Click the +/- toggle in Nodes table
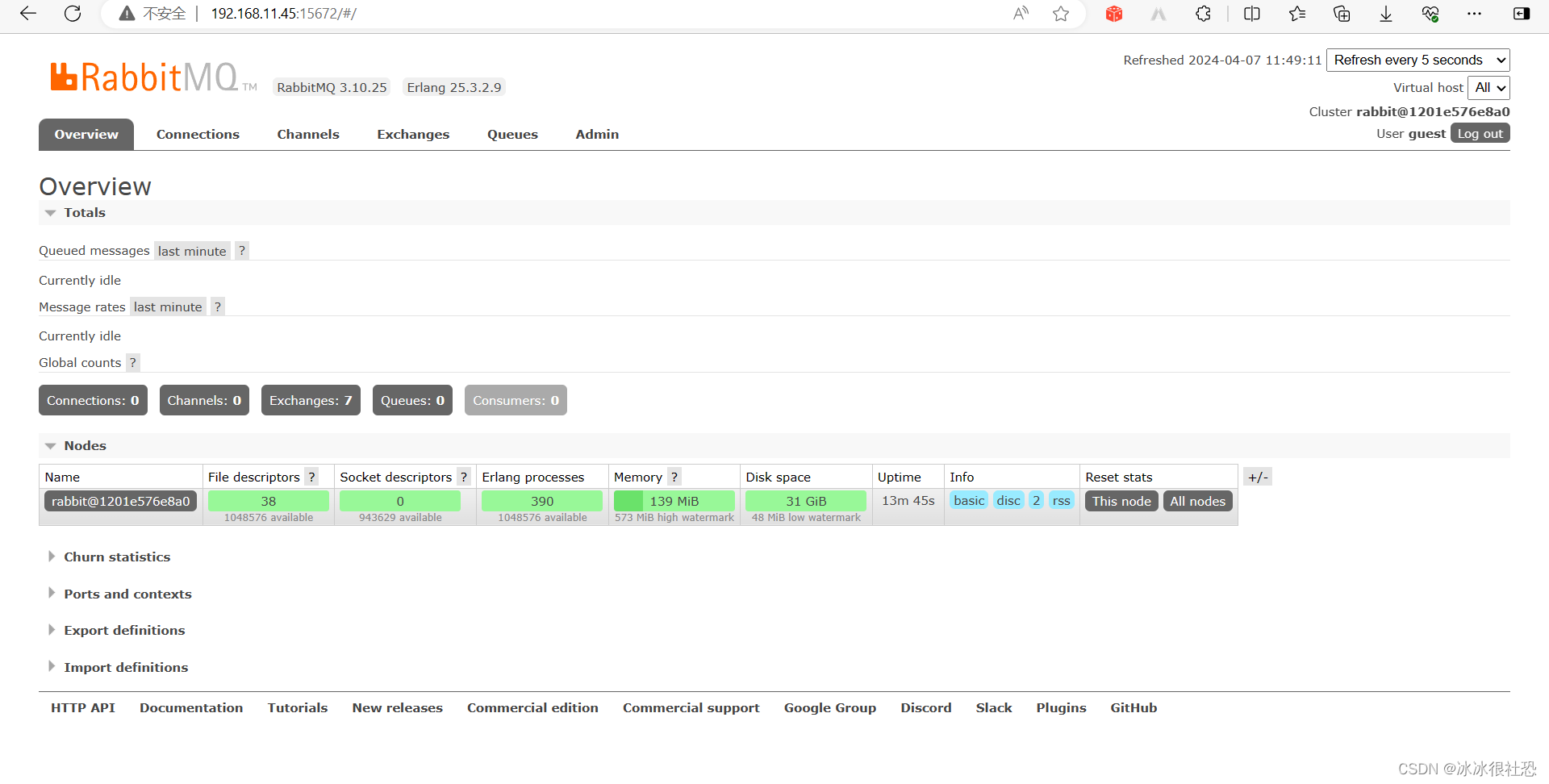The image size is (1549, 784). tap(1258, 477)
